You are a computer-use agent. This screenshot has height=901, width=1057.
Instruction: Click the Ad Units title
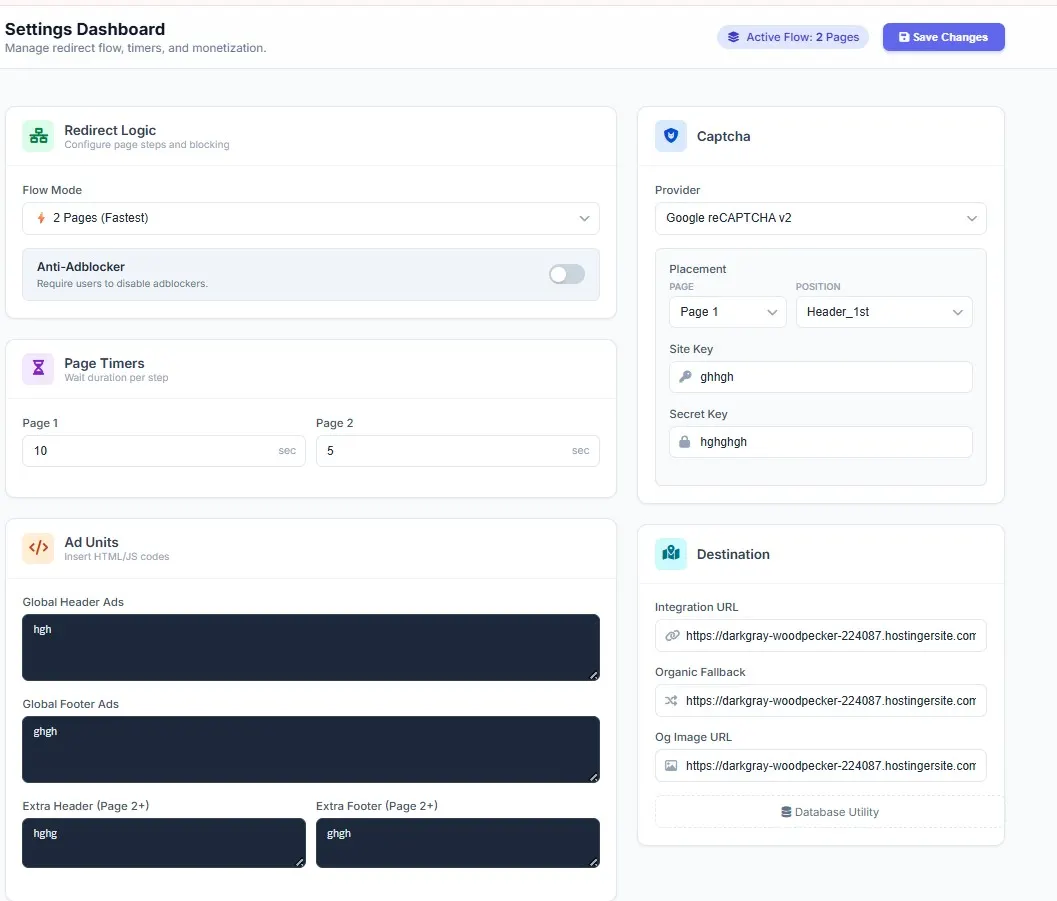pos(91,542)
